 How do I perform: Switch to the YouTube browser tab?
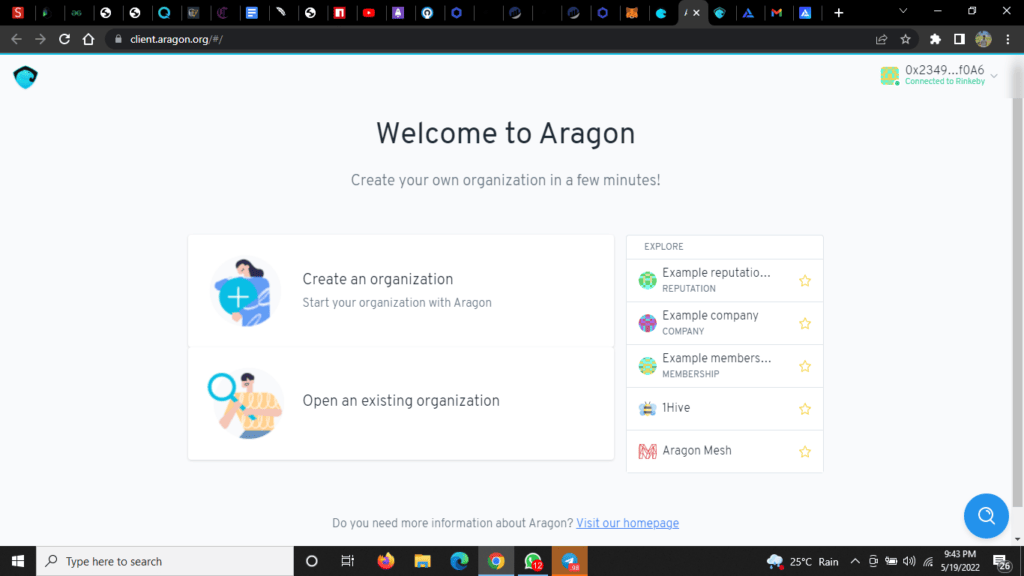(x=369, y=12)
